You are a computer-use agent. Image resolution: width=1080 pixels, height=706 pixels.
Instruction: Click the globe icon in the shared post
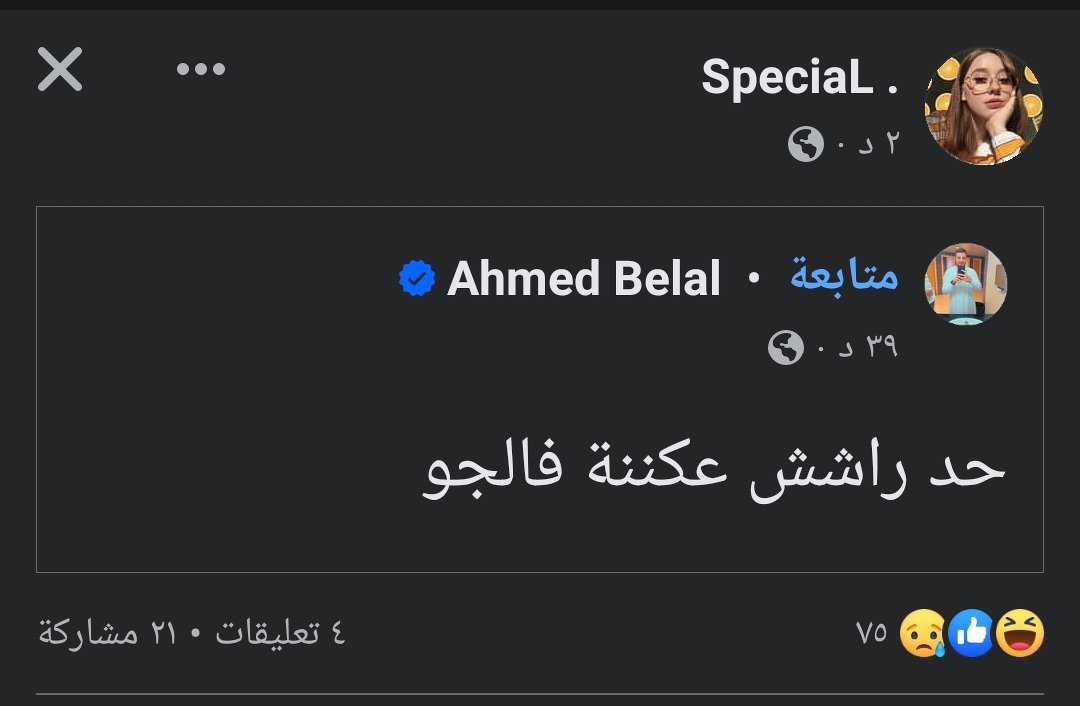click(786, 347)
